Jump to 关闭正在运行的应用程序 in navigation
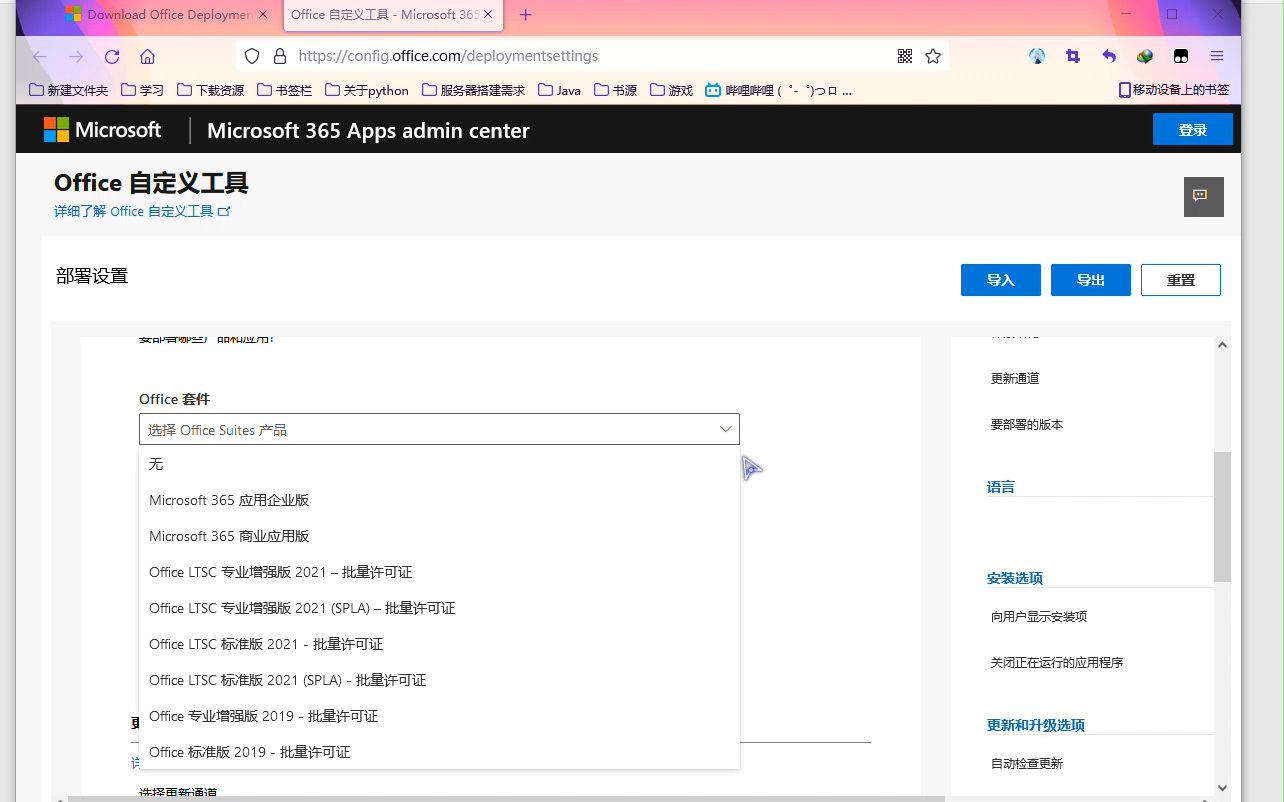The height and width of the screenshot is (802, 1284). tap(1057, 662)
